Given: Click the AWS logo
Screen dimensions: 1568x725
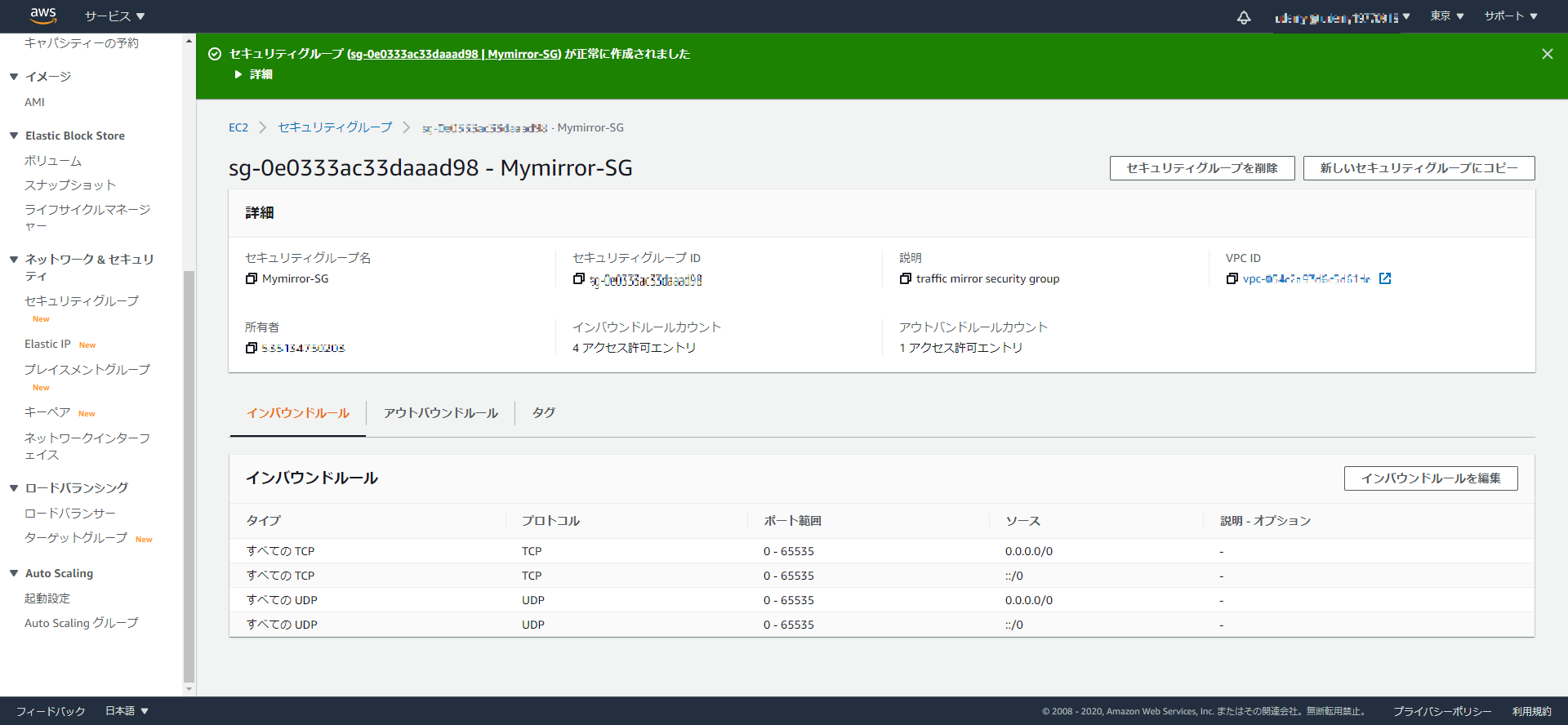Looking at the screenshot, I should tap(42, 16).
